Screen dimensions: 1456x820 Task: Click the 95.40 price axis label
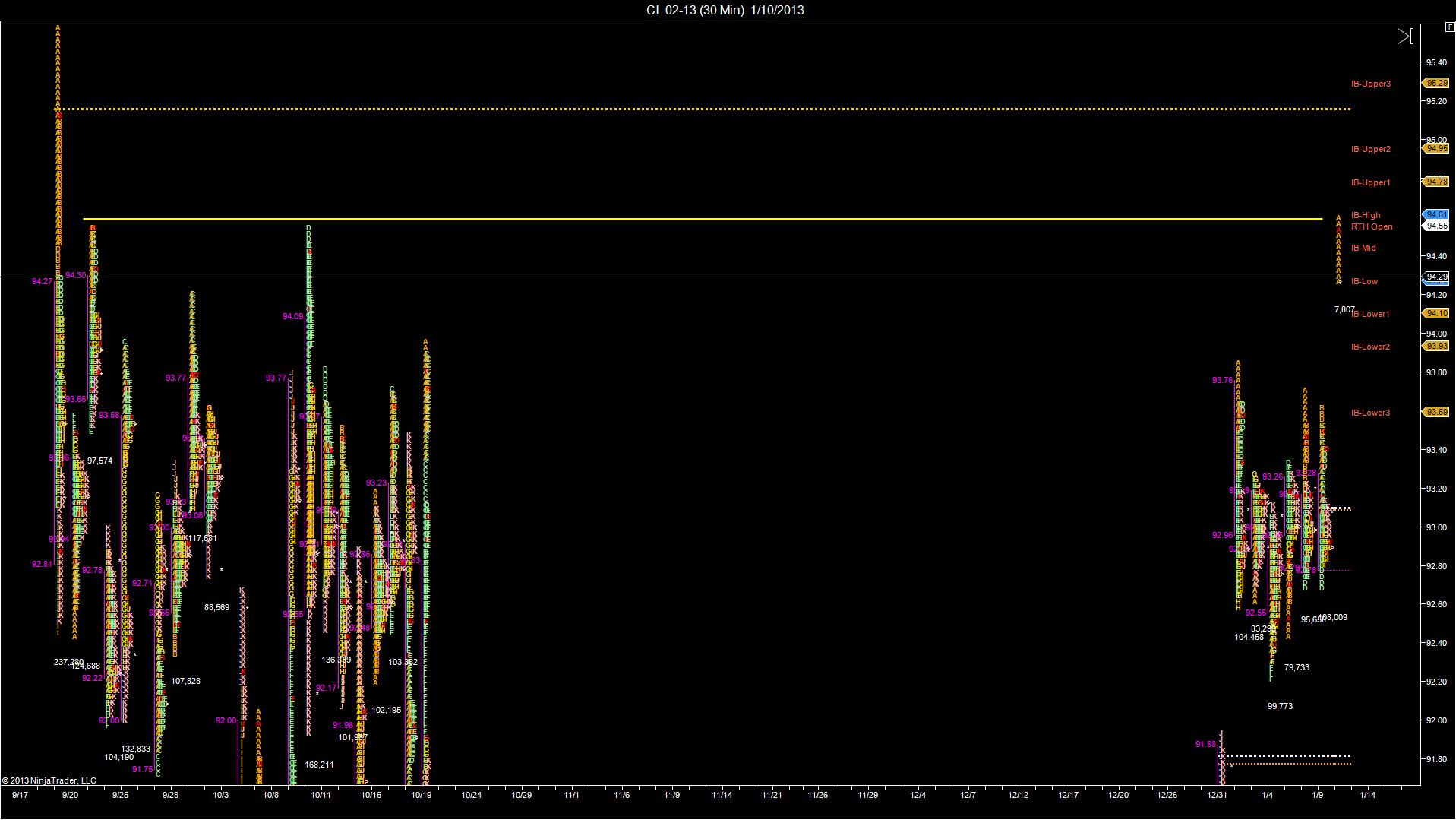coord(1435,62)
